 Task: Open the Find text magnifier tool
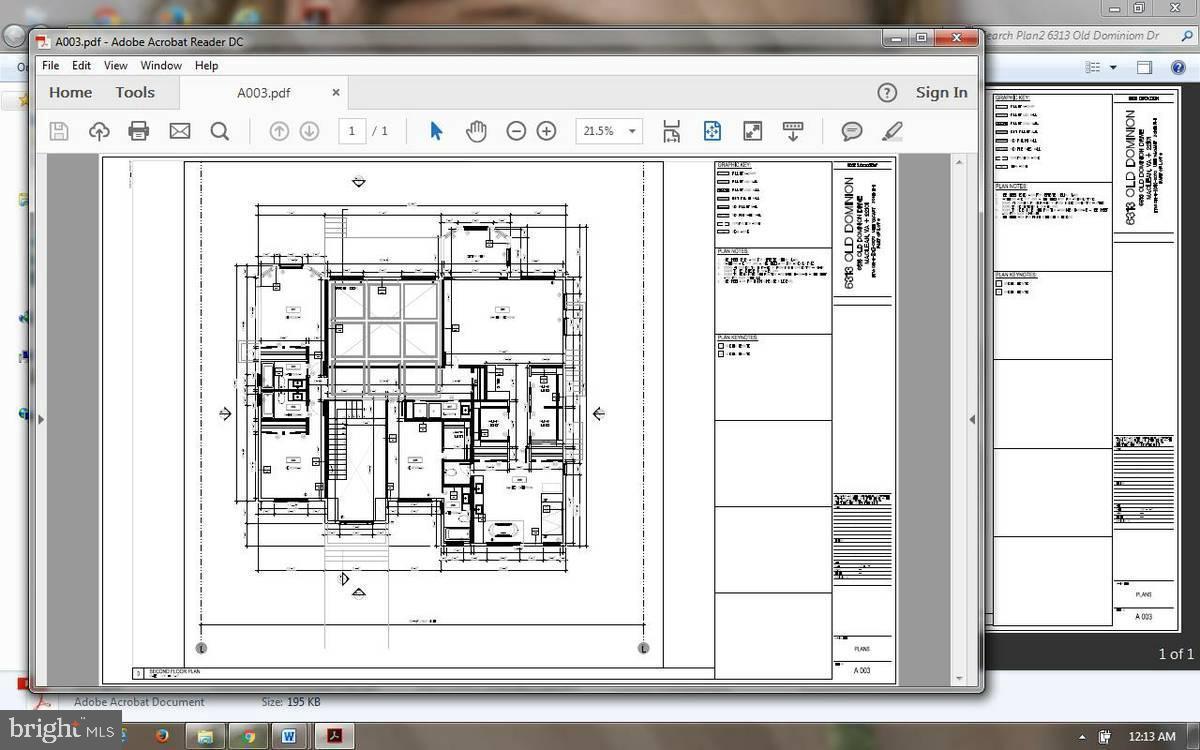[x=220, y=131]
